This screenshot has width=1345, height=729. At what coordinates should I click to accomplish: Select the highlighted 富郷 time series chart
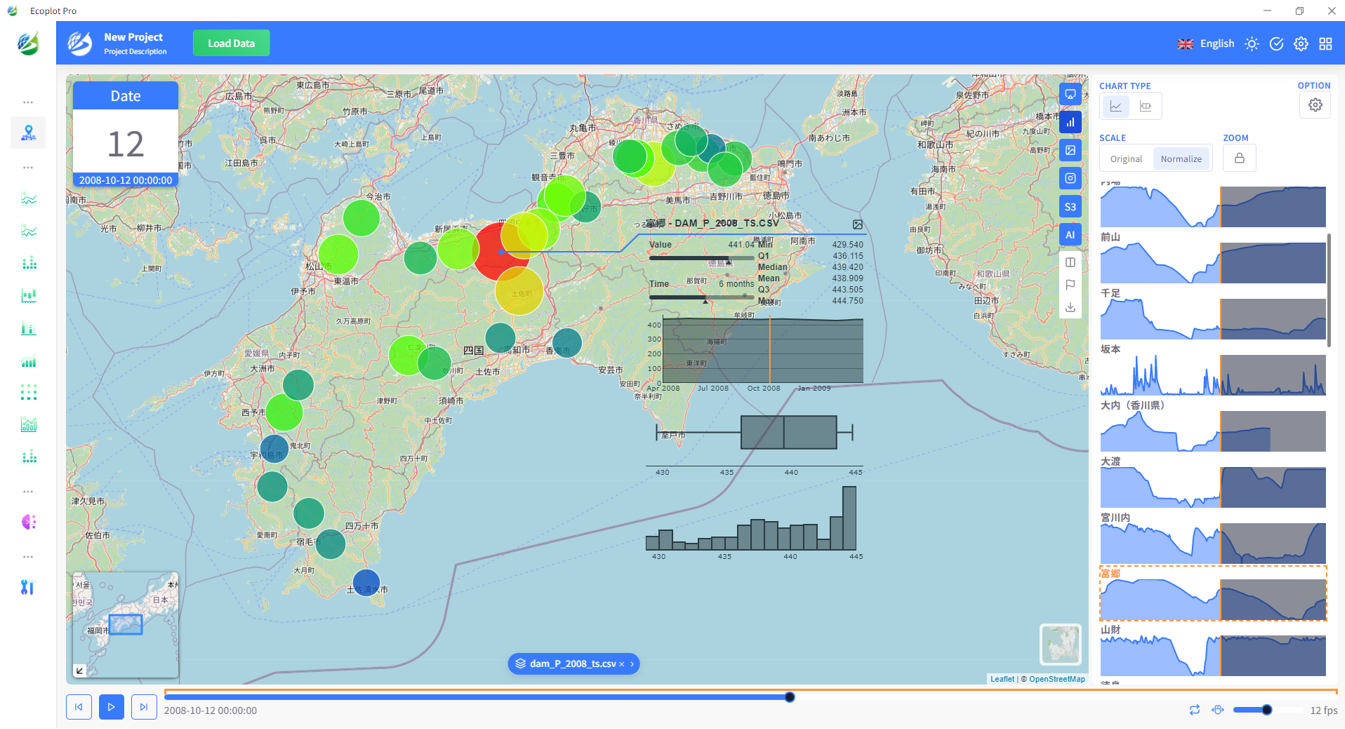[1213, 594]
